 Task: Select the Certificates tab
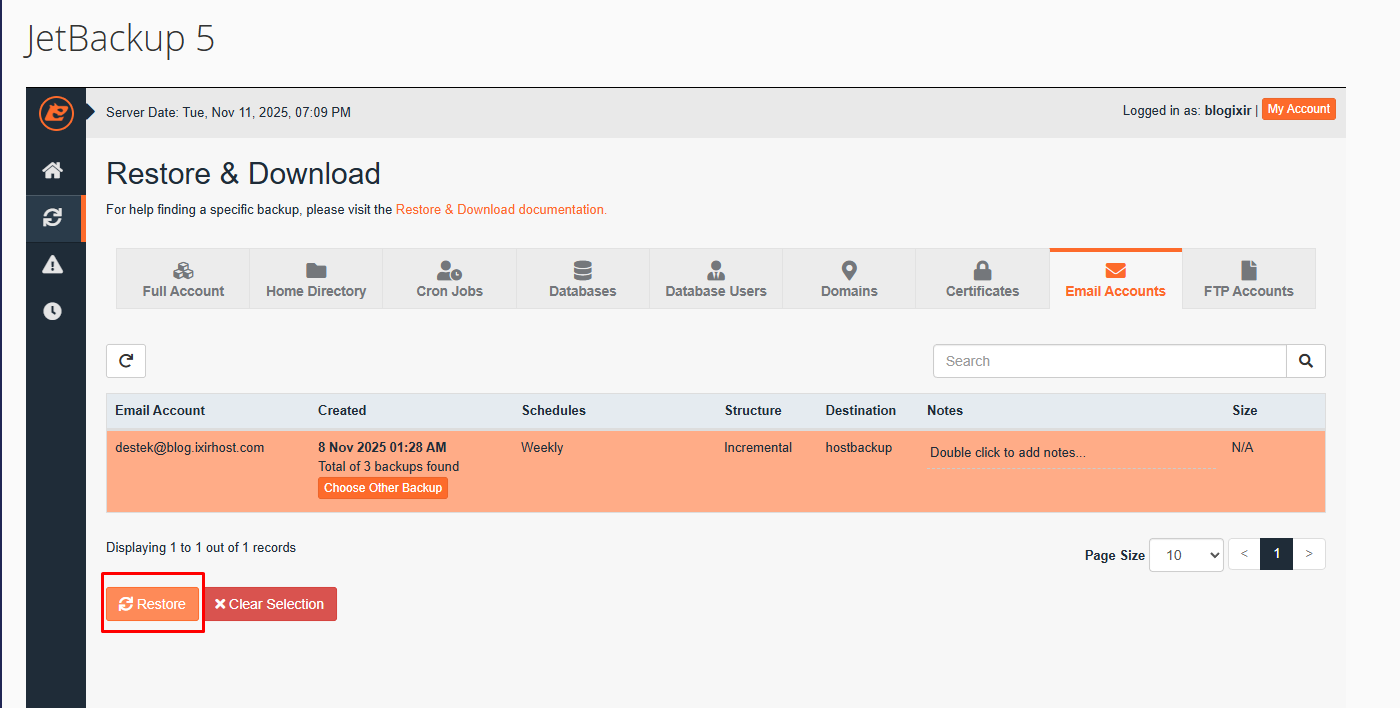(982, 279)
